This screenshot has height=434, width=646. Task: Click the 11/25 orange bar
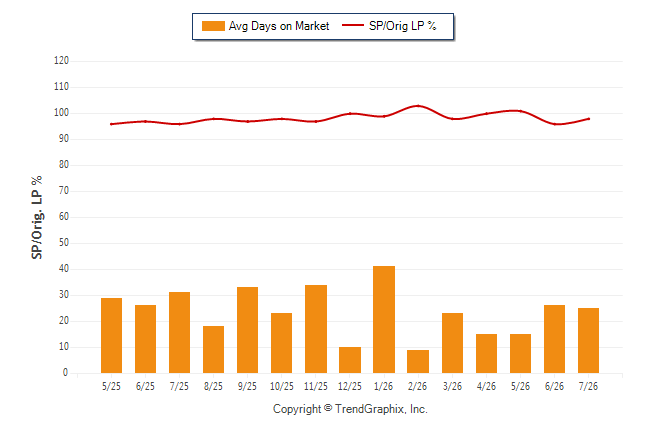tap(316, 329)
